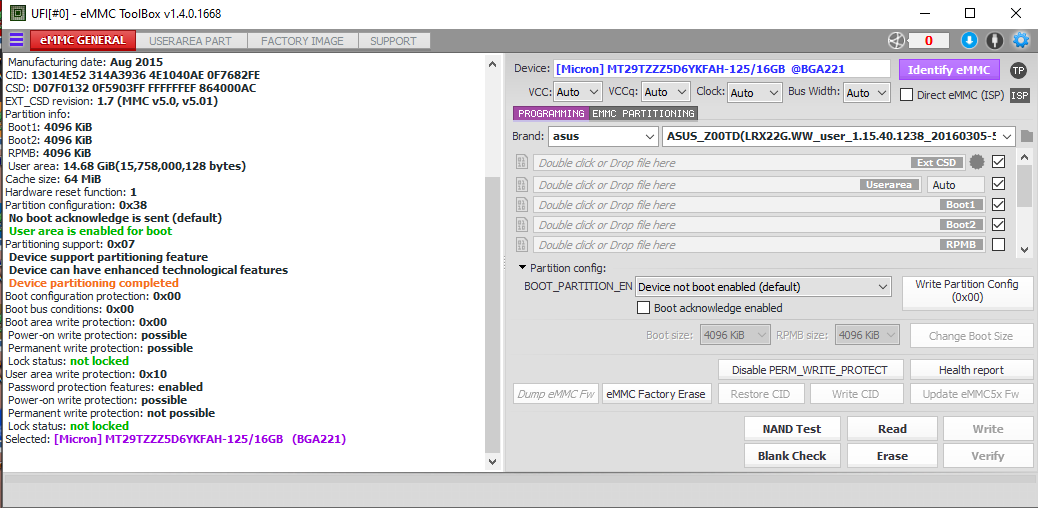Click the log panel vertical scrollbar thumb
1038x508 pixels.
pos(492,315)
